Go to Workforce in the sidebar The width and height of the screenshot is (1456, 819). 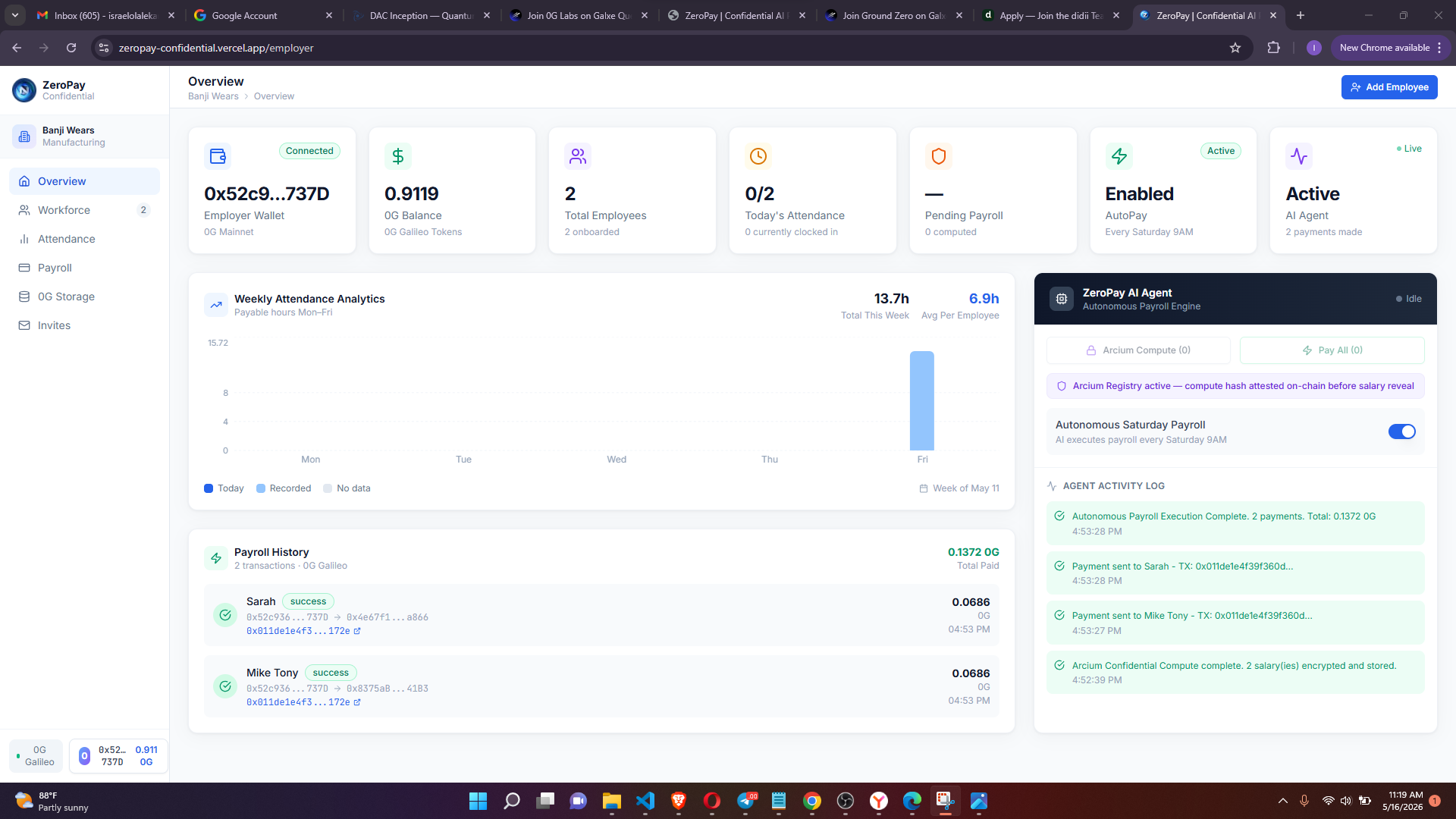(84, 210)
